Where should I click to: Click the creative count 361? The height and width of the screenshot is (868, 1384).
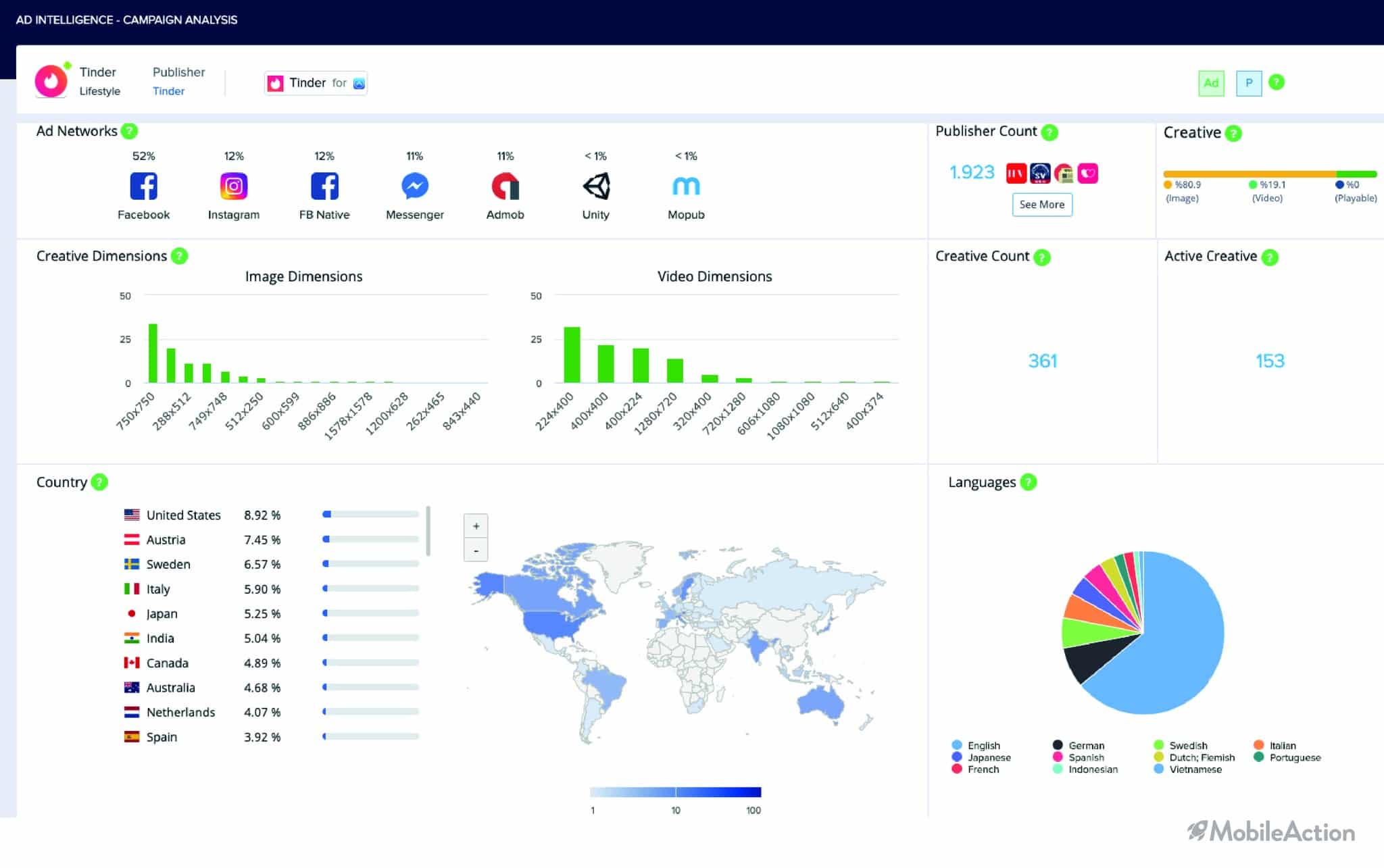[x=1042, y=361]
